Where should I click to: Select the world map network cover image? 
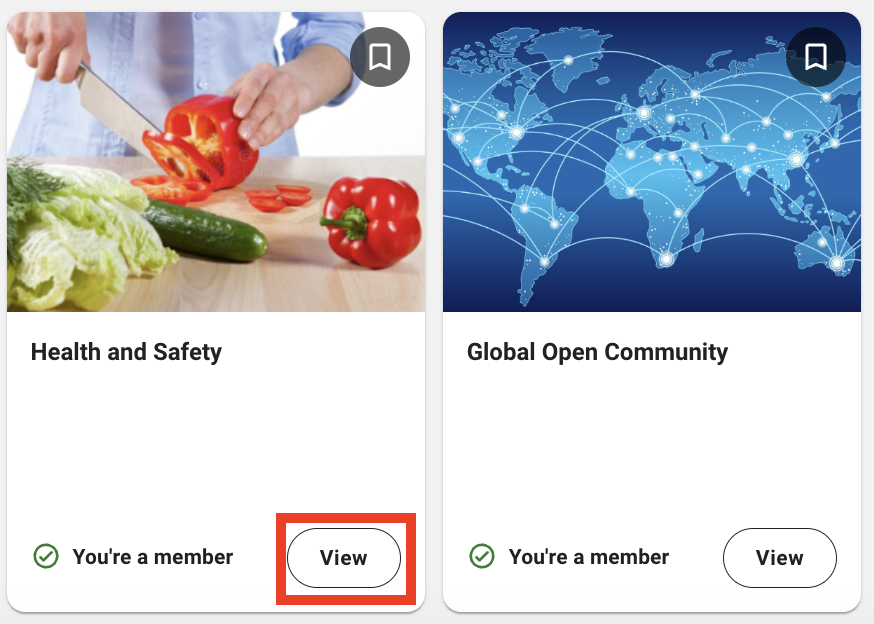coord(652,162)
